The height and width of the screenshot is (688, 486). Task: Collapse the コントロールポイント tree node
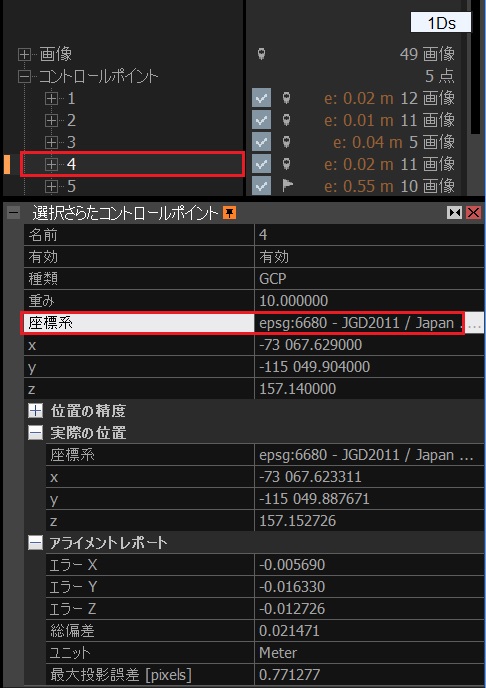click(x=24, y=77)
